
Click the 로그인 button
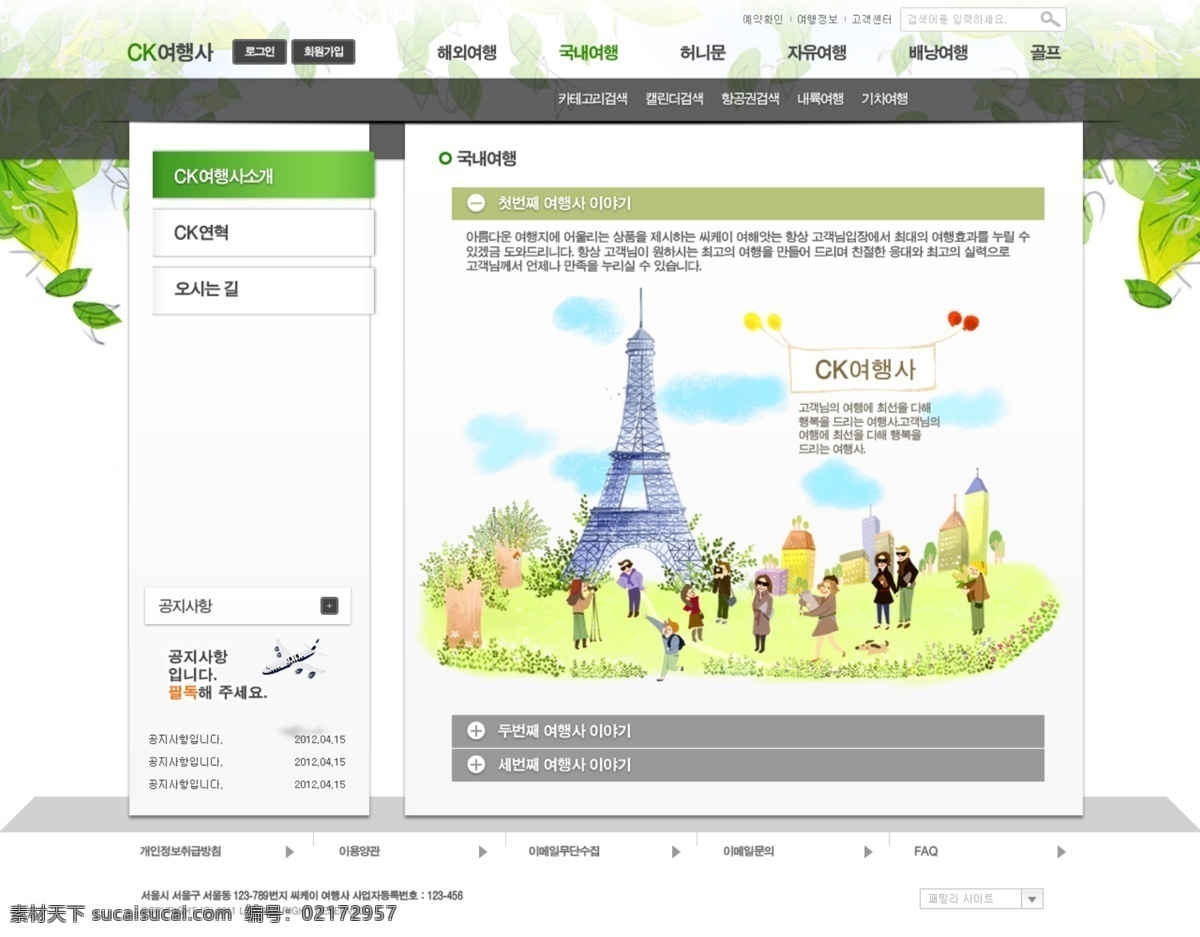tap(260, 52)
